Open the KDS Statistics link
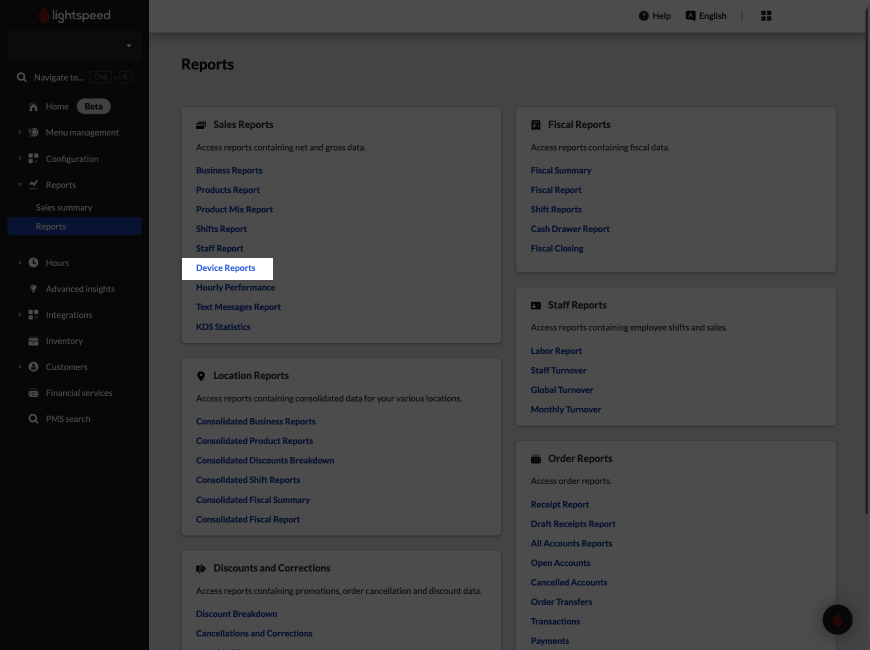 point(223,327)
